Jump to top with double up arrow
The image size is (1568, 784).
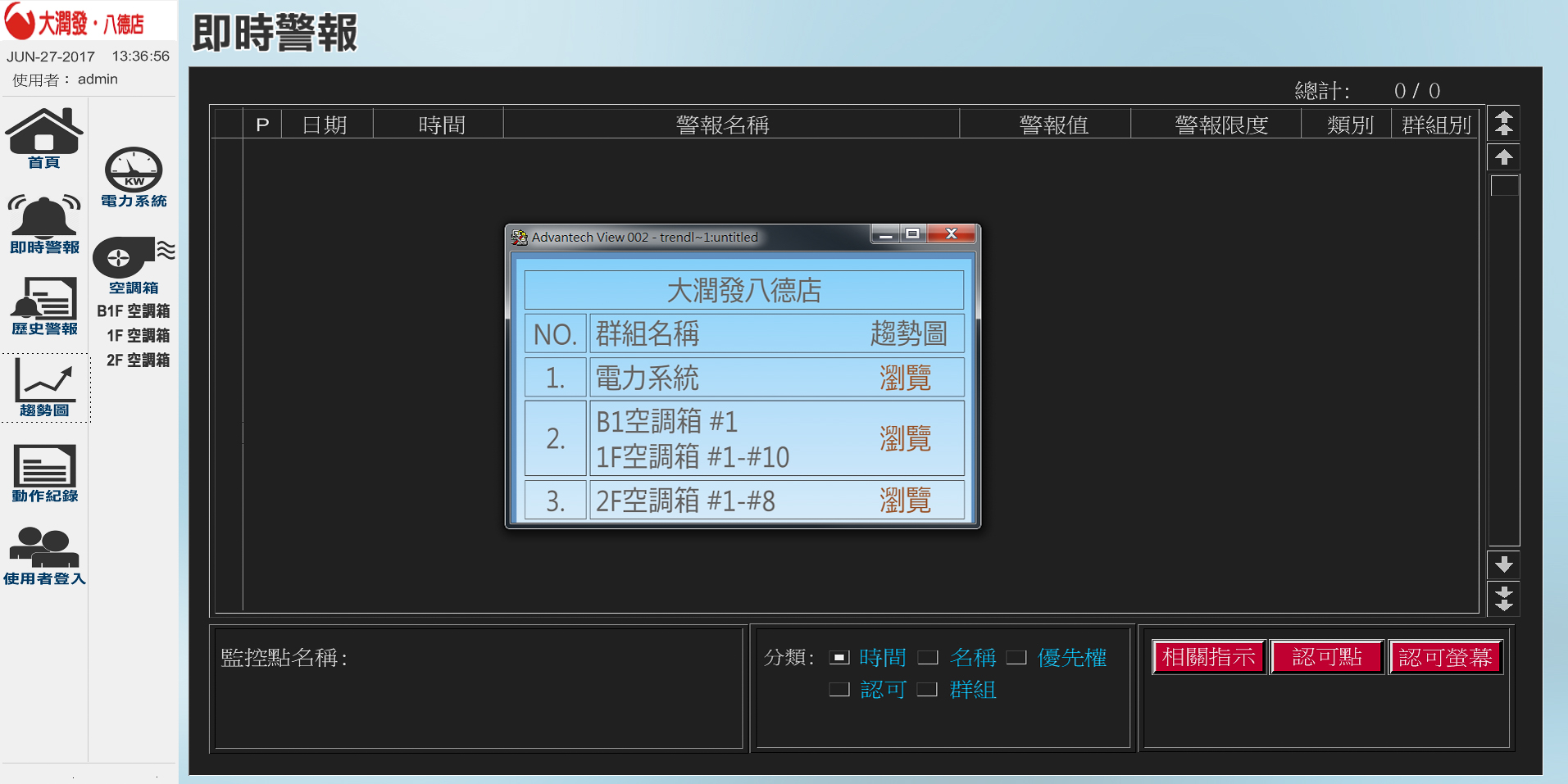pyautogui.click(x=1503, y=124)
